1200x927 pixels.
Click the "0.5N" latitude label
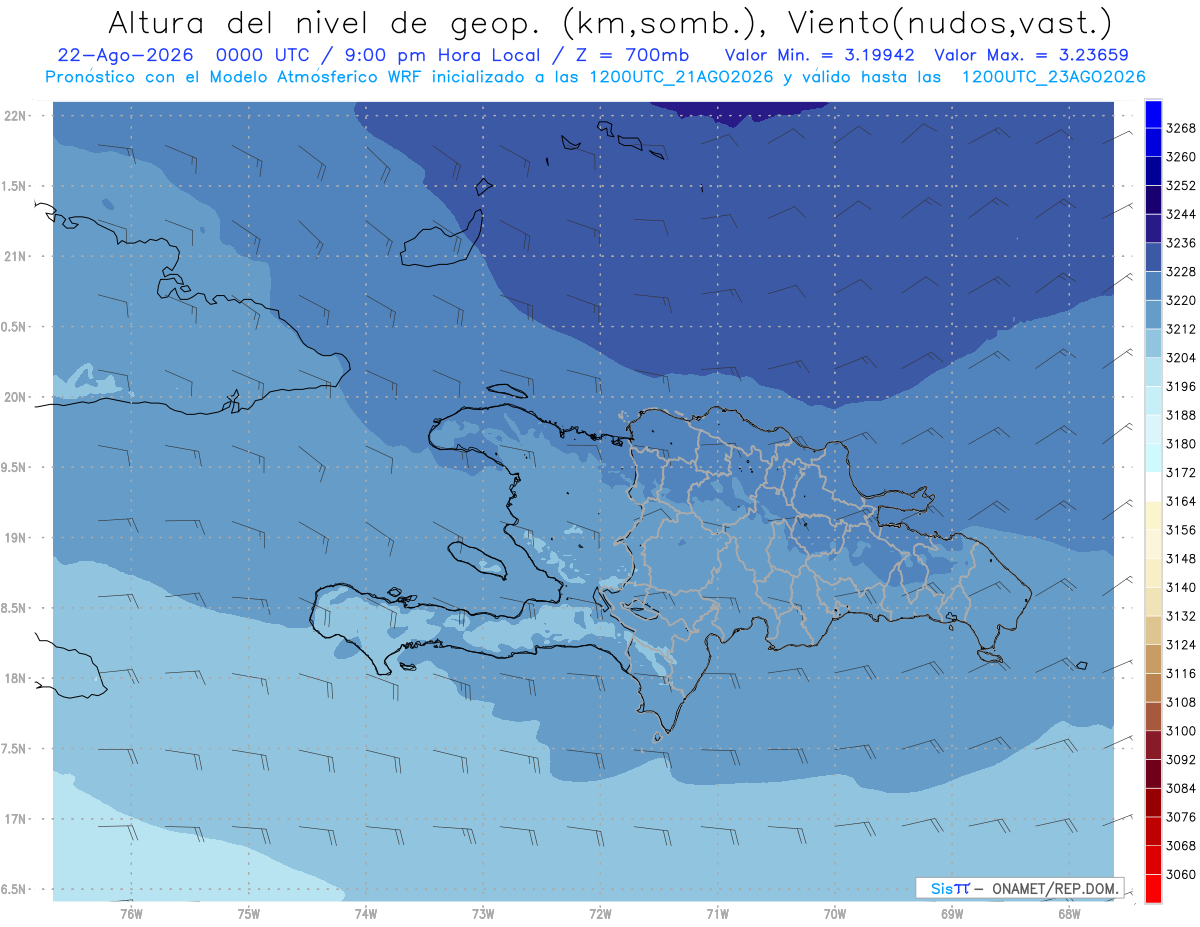14,327
